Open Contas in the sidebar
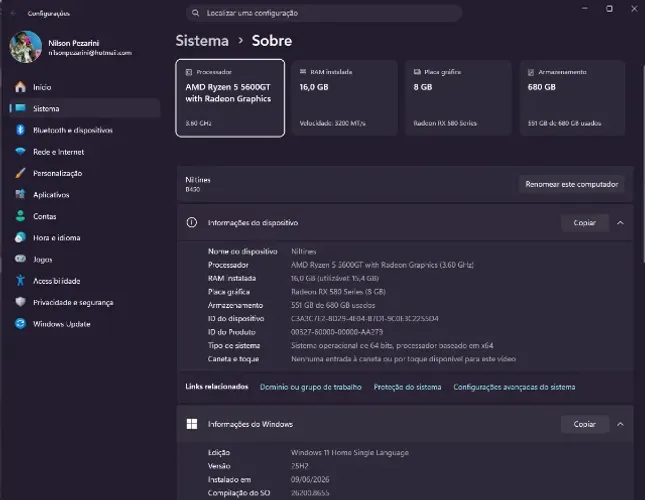 pos(85,216)
